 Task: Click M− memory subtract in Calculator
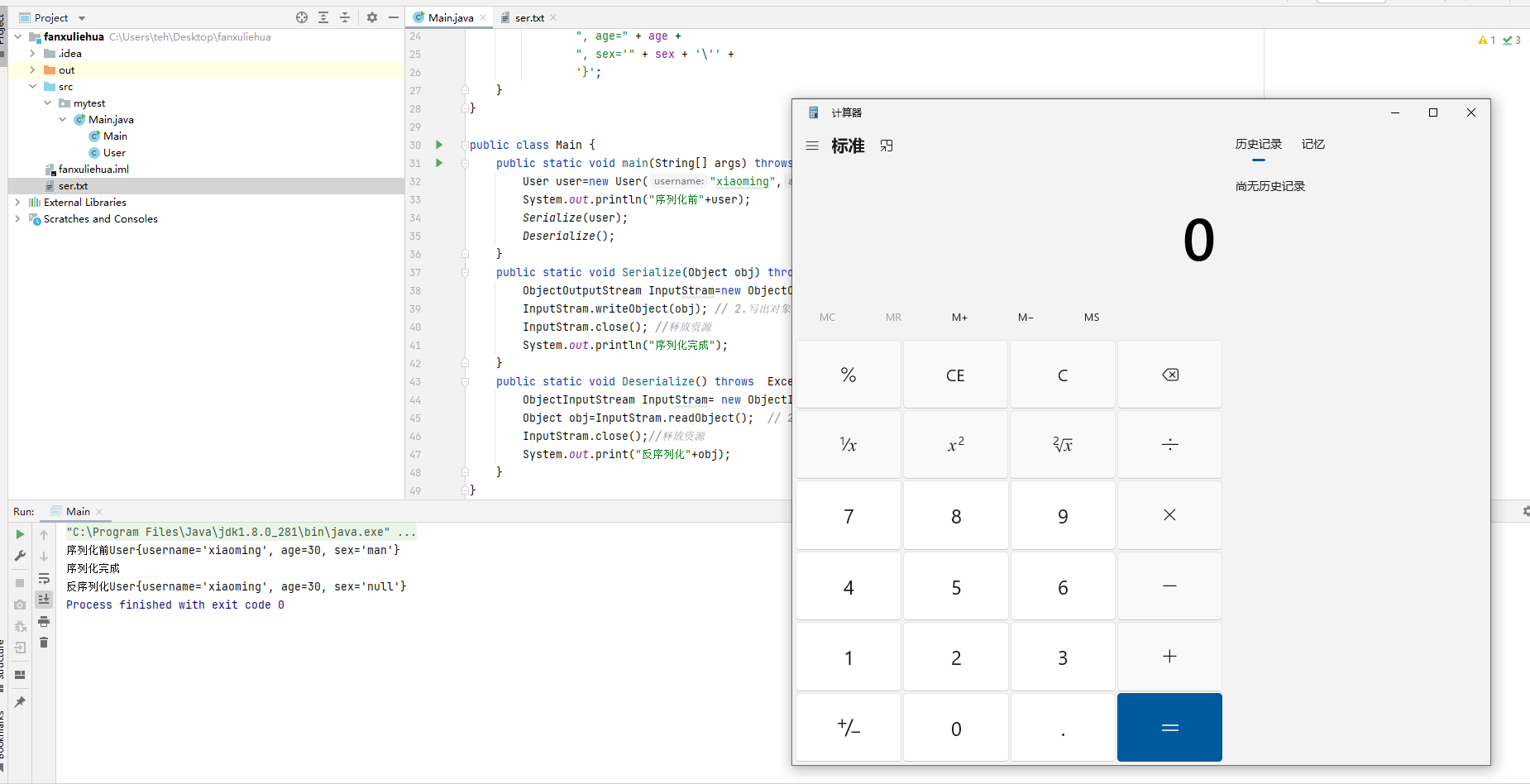1026,318
